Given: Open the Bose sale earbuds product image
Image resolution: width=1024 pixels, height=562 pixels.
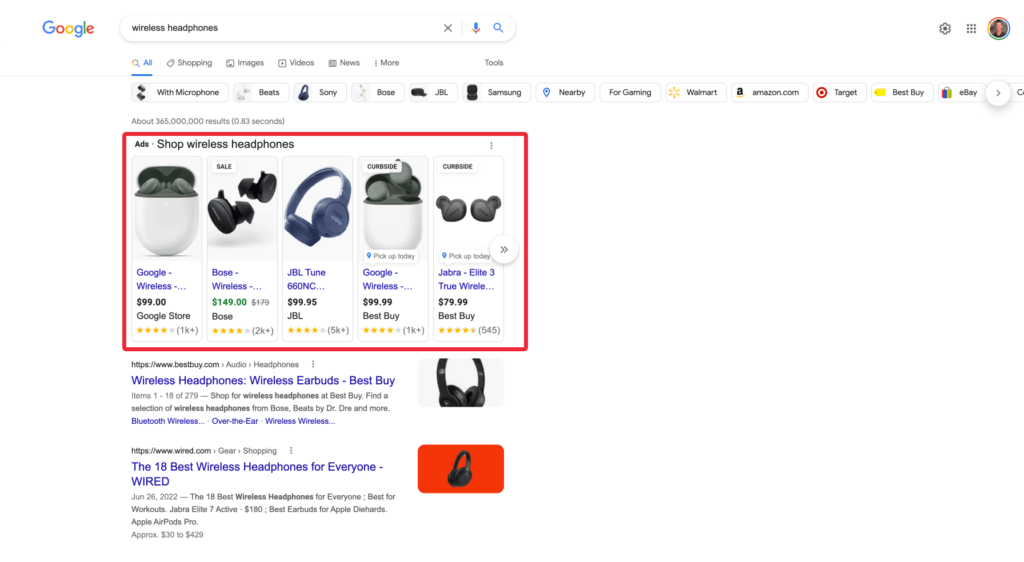Looking at the screenshot, I should tap(242, 209).
